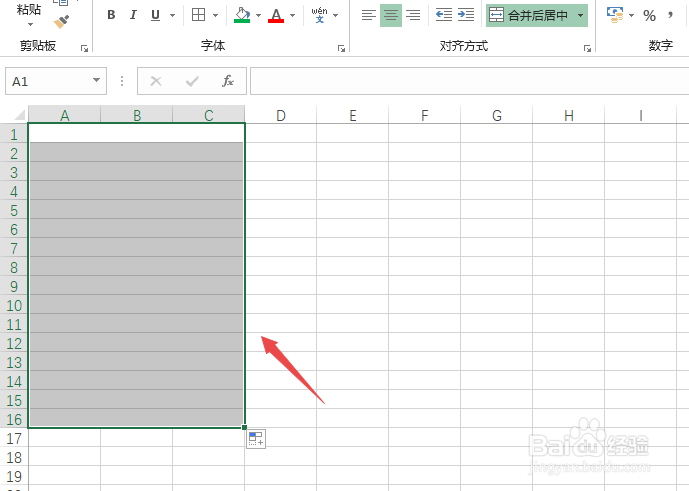Open the 字体 dialog launcher

point(341,49)
